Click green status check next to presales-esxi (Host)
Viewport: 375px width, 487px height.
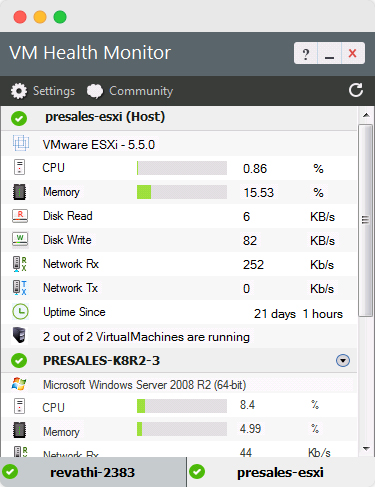pyautogui.click(x=19, y=118)
